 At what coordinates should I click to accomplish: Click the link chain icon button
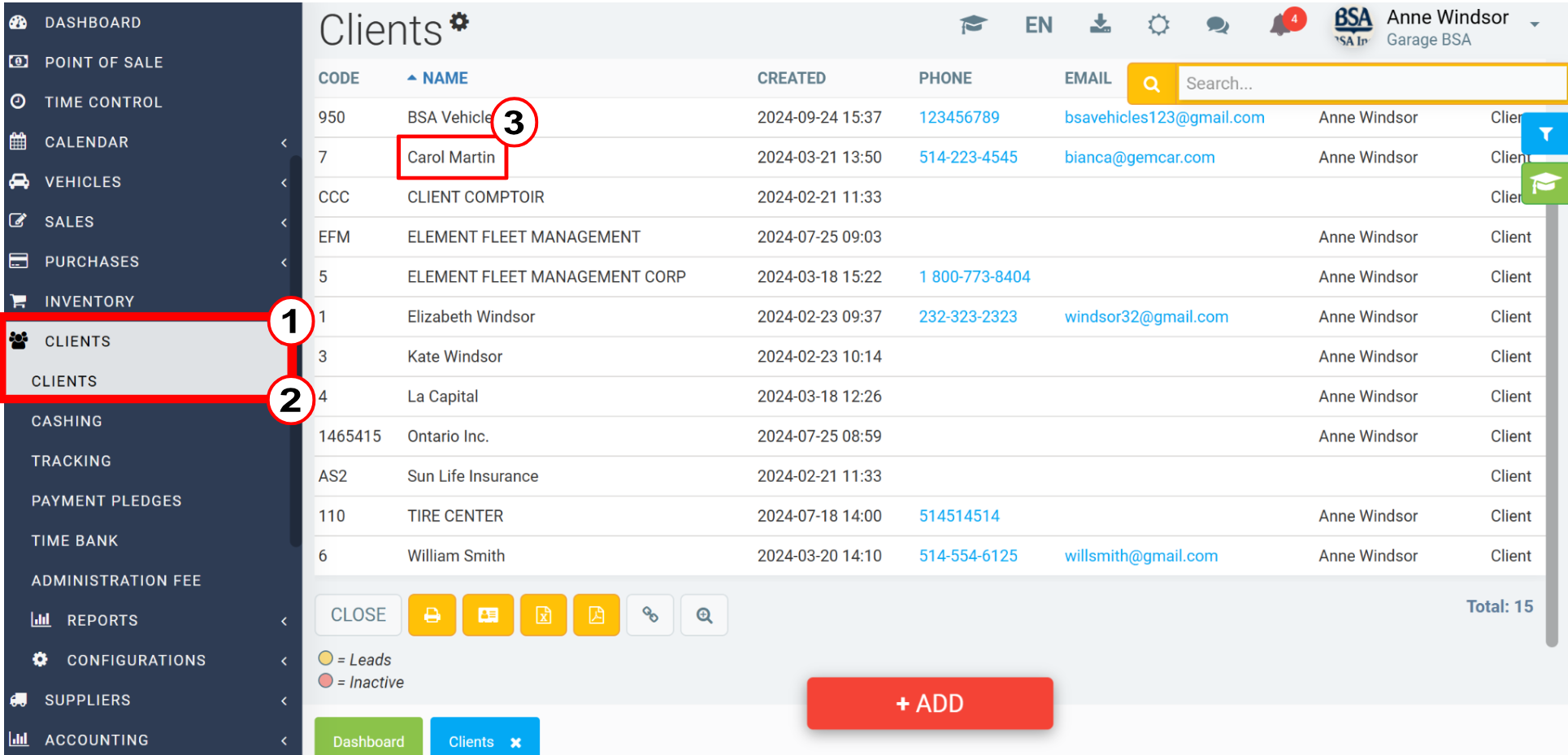click(x=650, y=615)
